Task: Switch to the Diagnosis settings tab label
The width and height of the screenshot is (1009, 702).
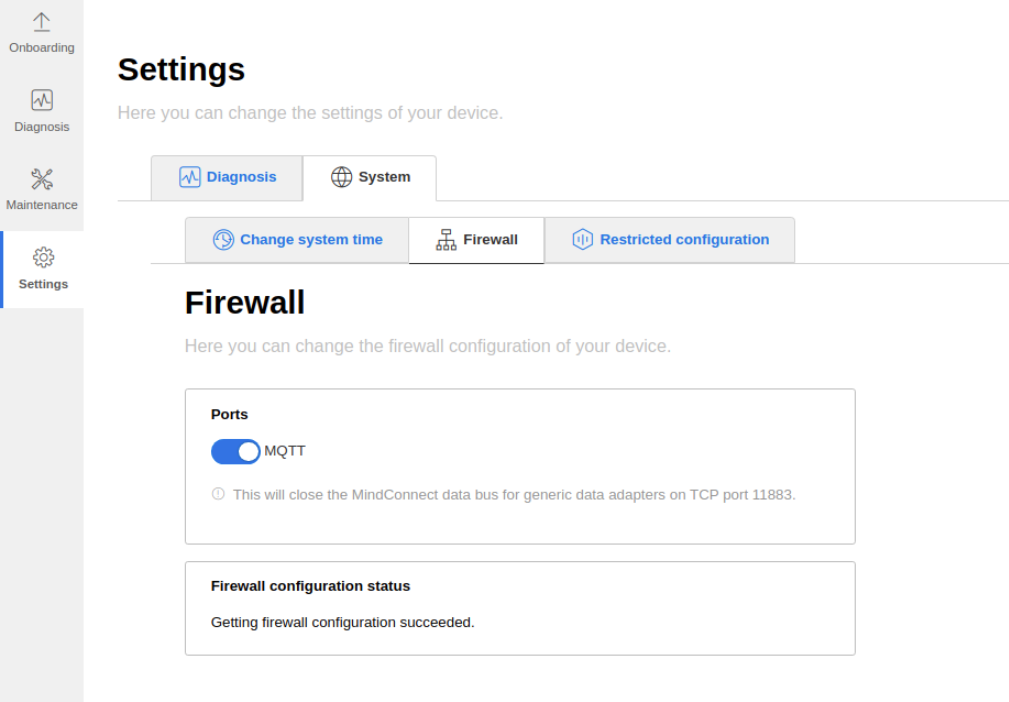Action: (x=241, y=177)
